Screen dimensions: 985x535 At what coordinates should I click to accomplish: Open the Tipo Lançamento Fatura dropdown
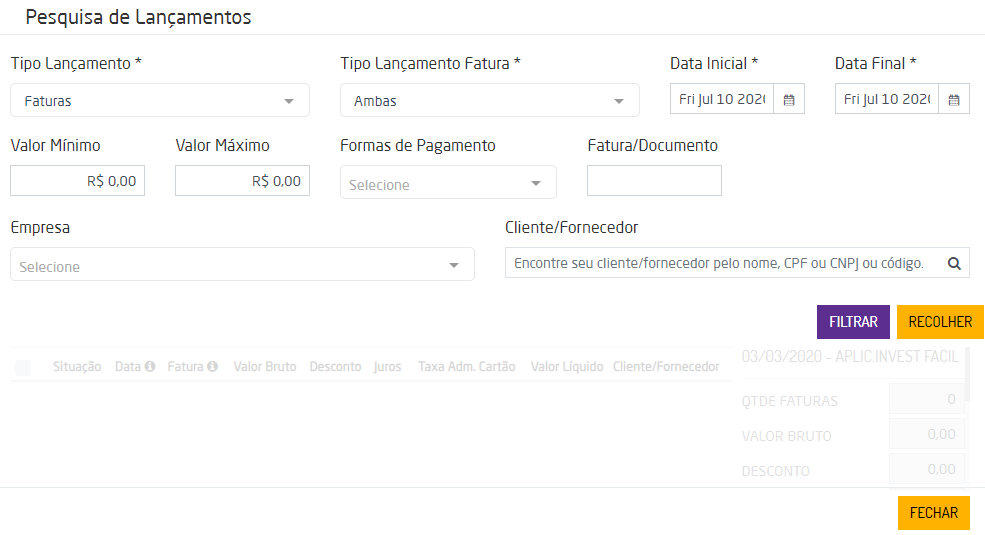490,100
